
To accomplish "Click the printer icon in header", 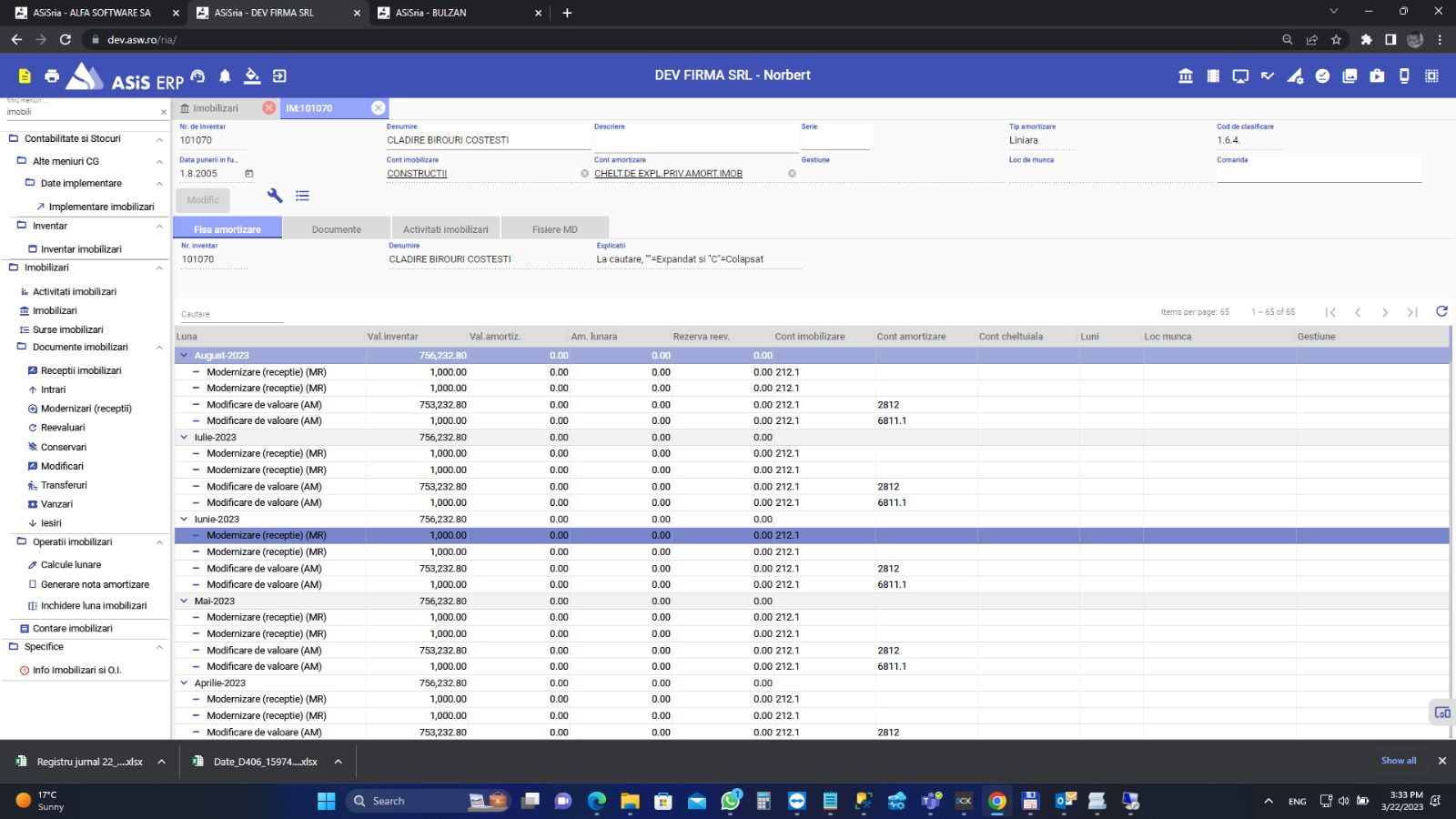I will click(x=52, y=76).
